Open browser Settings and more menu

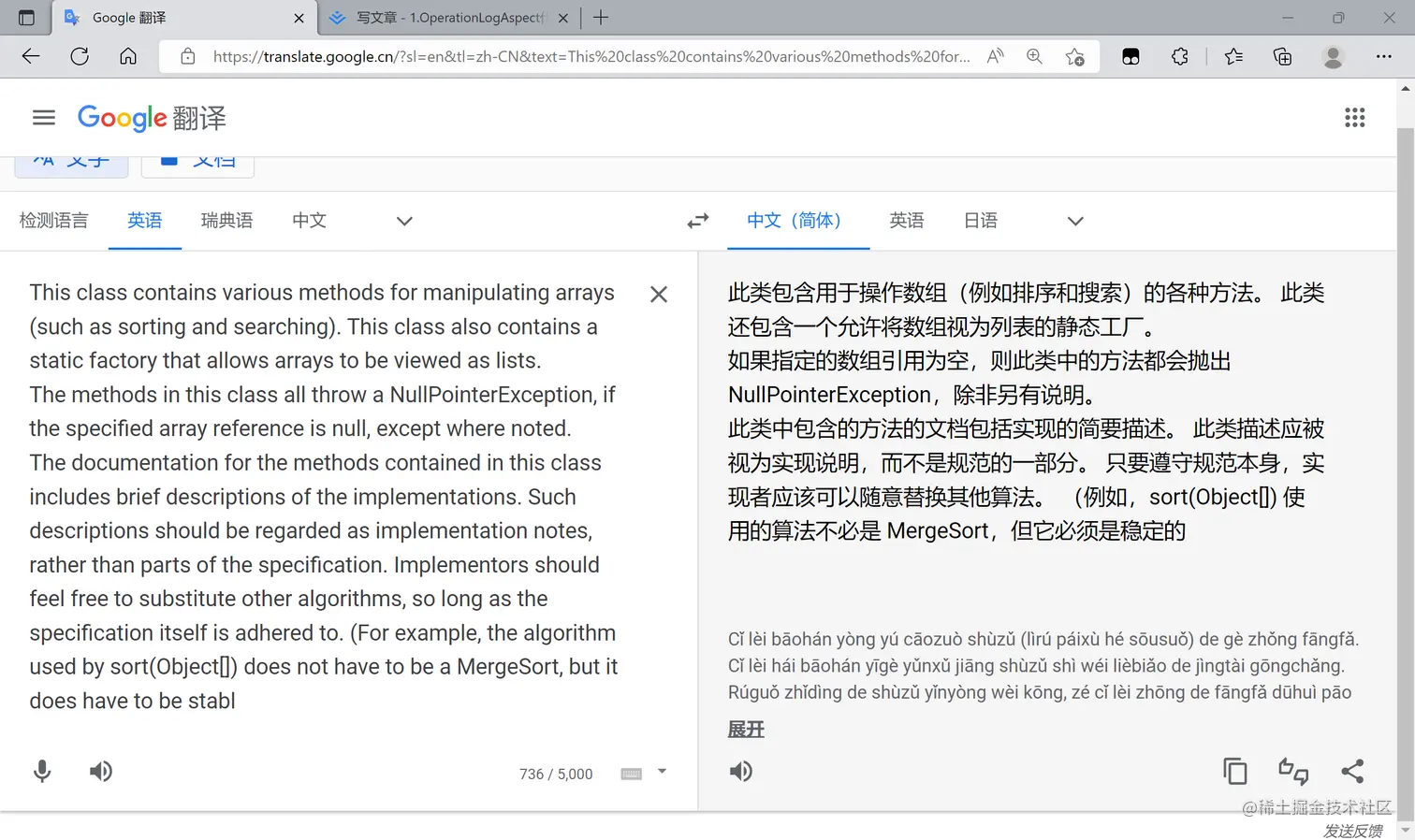[1384, 56]
